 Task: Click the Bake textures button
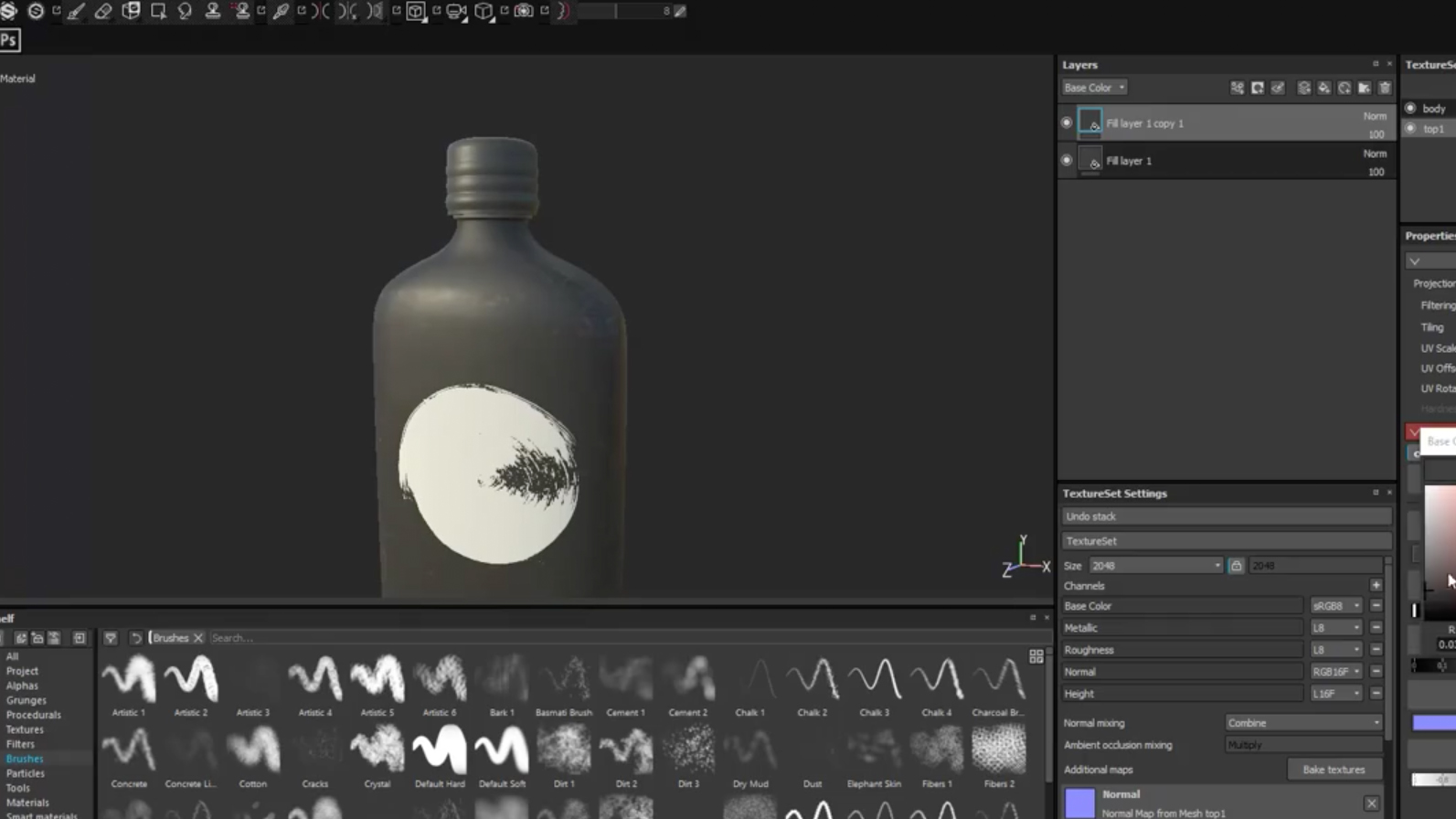1334,770
